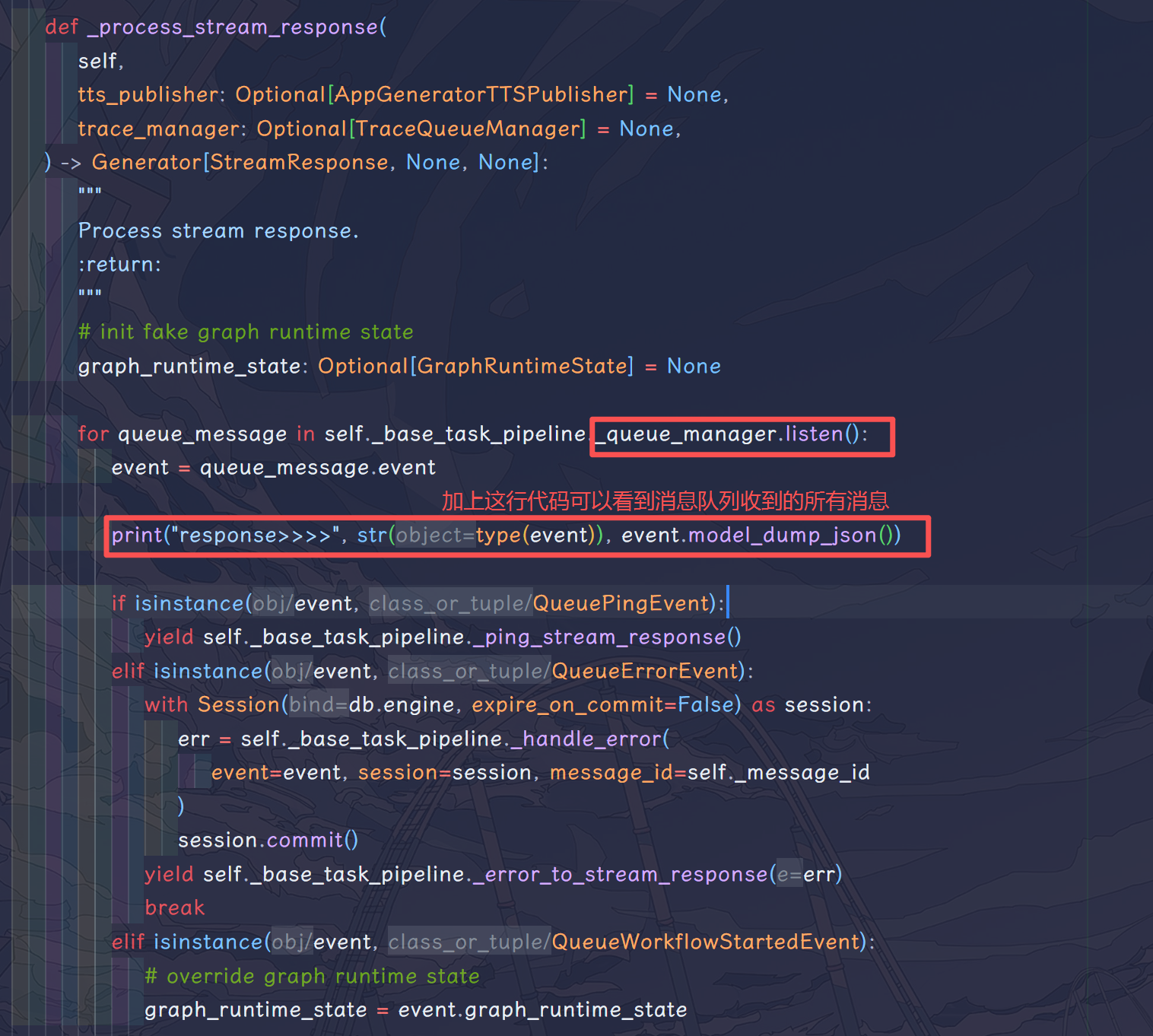
Task: Jump to the QueuePingEvent class name
Action: tap(621, 603)
